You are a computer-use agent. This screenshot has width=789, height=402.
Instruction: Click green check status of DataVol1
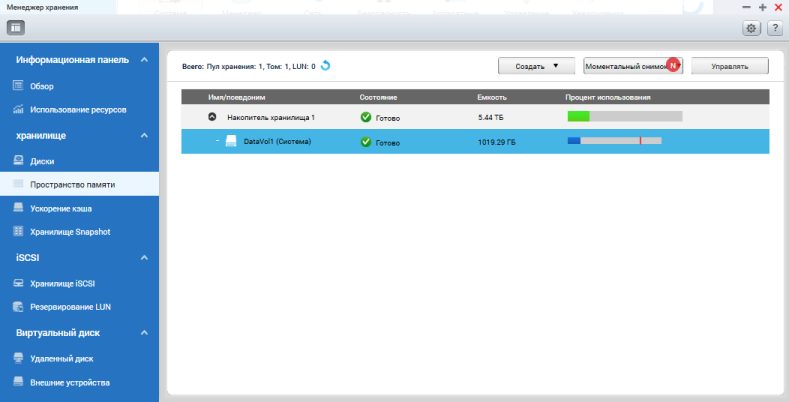pyautogui.click(x=366, y=142)
